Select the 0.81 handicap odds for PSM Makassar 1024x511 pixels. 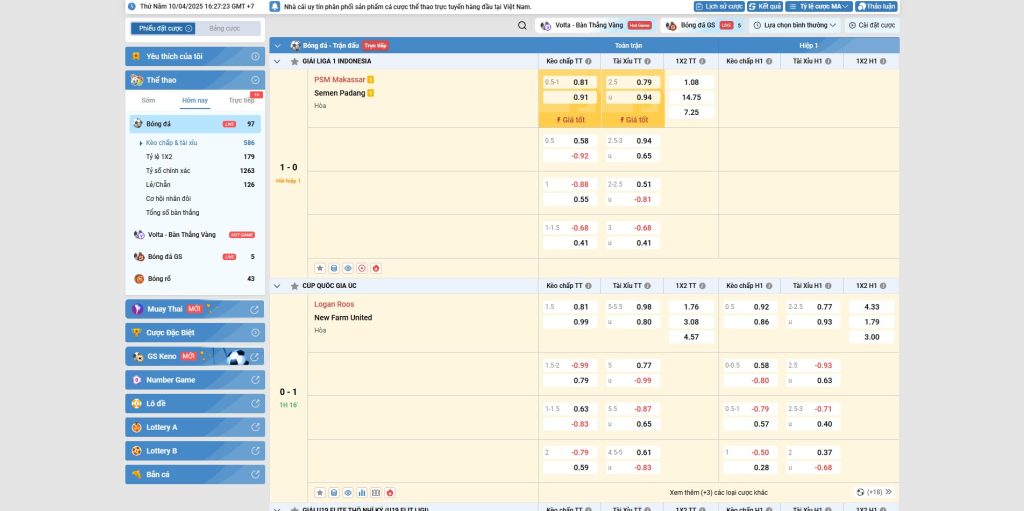(x=580, y=82)
